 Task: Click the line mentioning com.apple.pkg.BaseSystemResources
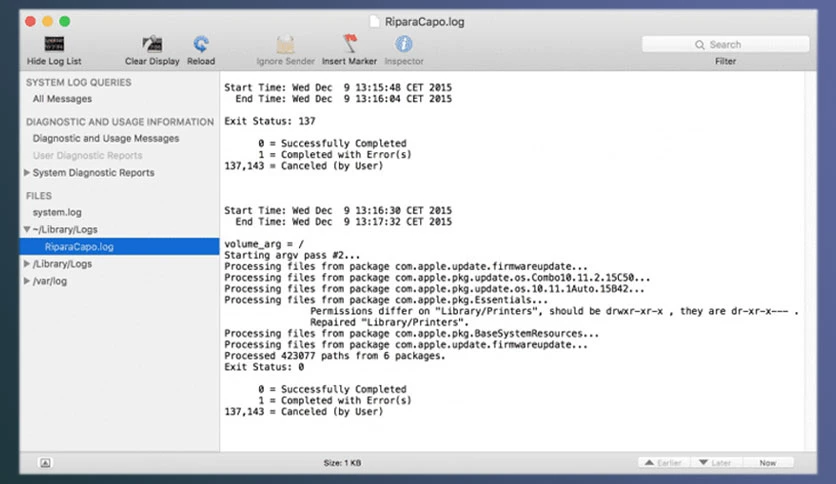tap(412, 333)
